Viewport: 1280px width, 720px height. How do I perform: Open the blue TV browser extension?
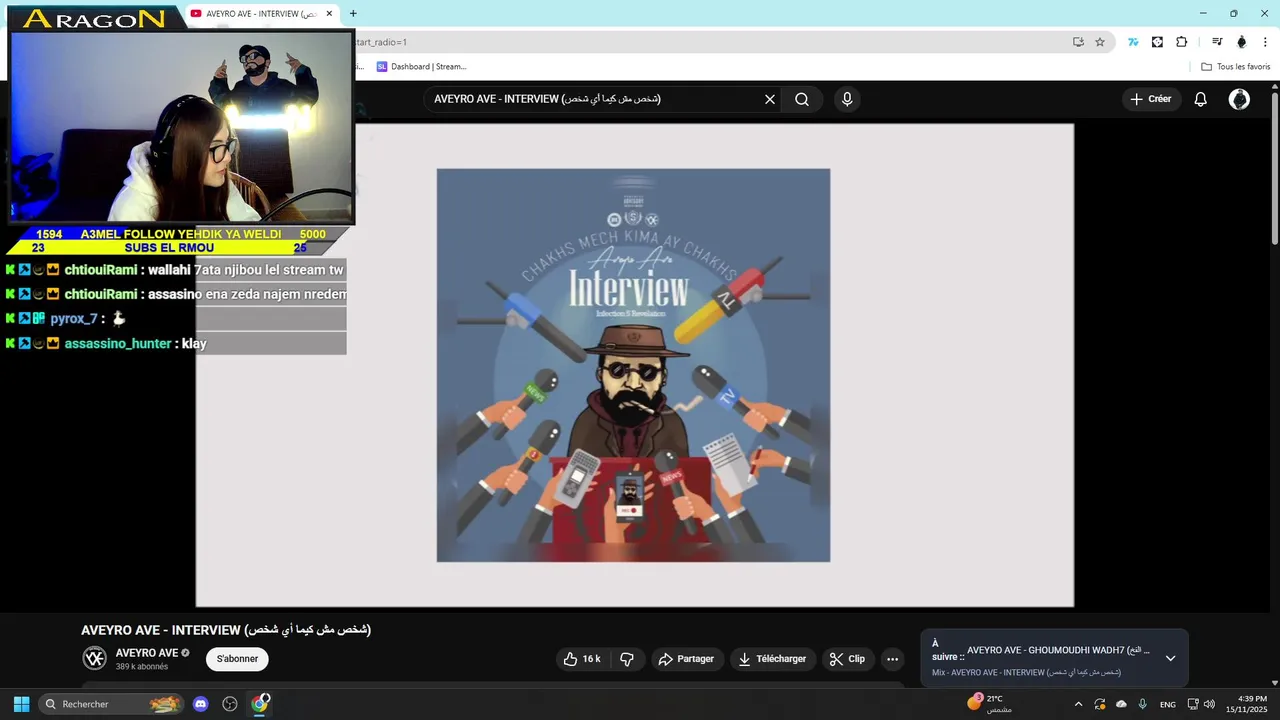tap(1133, 42)
